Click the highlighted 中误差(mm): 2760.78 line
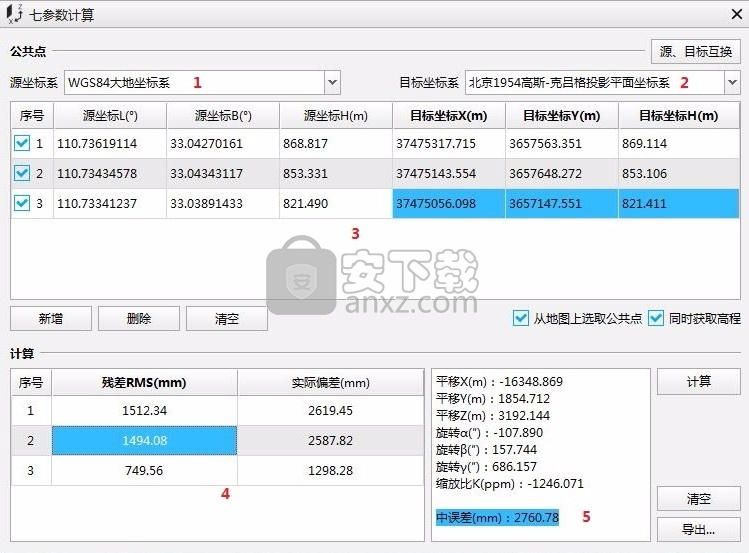This screenshot has height=553, width=749. 497,517
